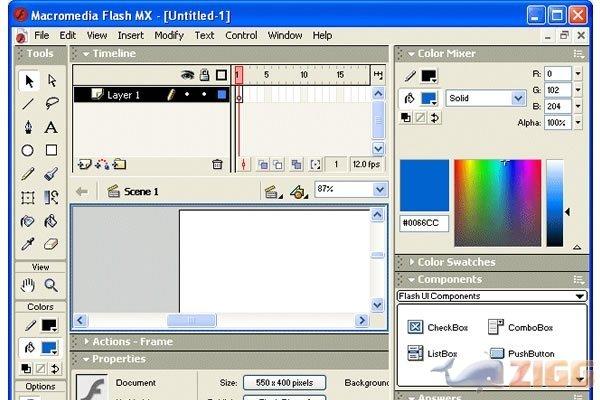Expand the Actions - Frame panel
The height and width of the screenshot is (400, 600).
pos(86,341)
